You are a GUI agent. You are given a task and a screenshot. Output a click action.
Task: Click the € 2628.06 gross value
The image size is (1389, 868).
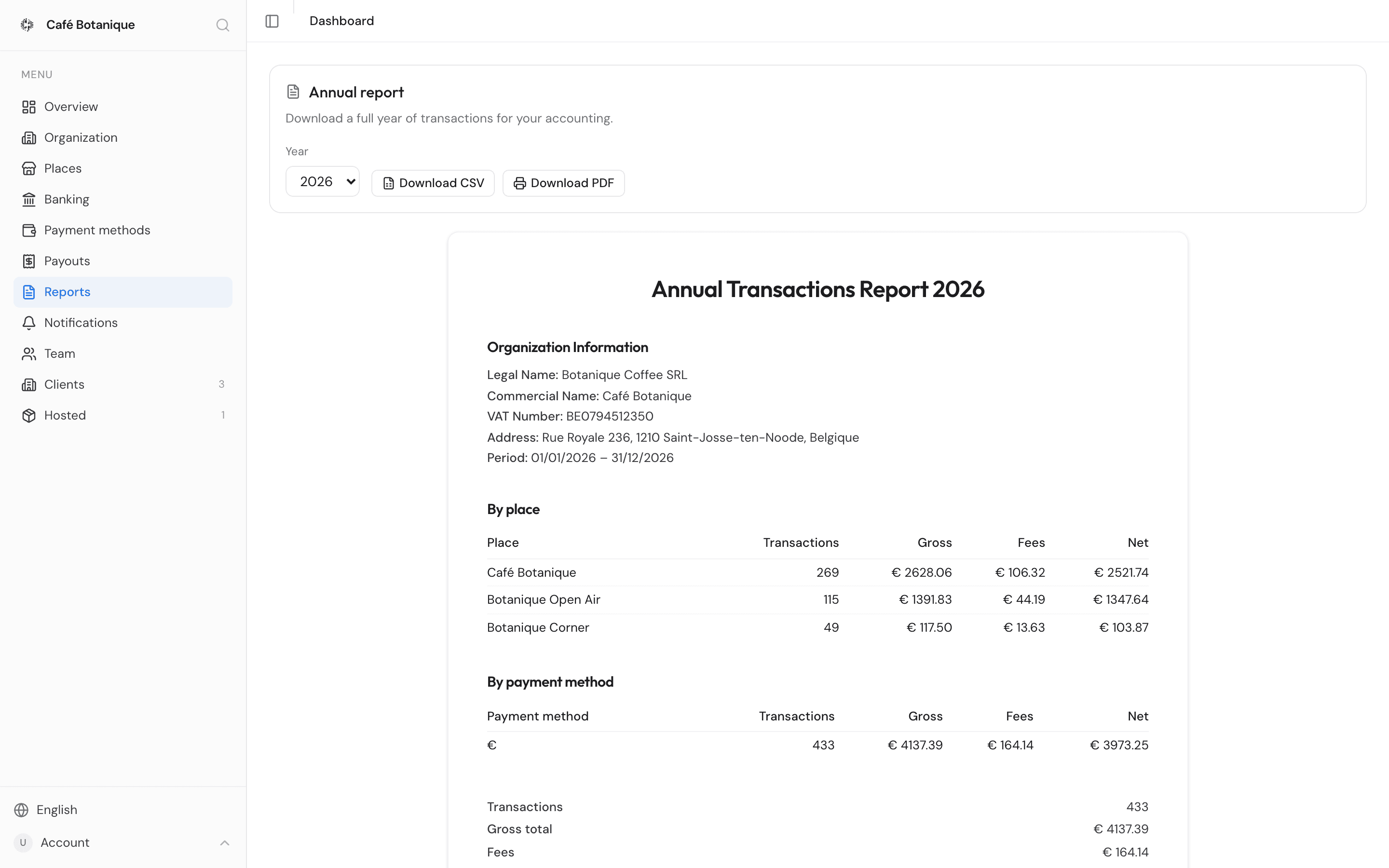click(922, 572)
